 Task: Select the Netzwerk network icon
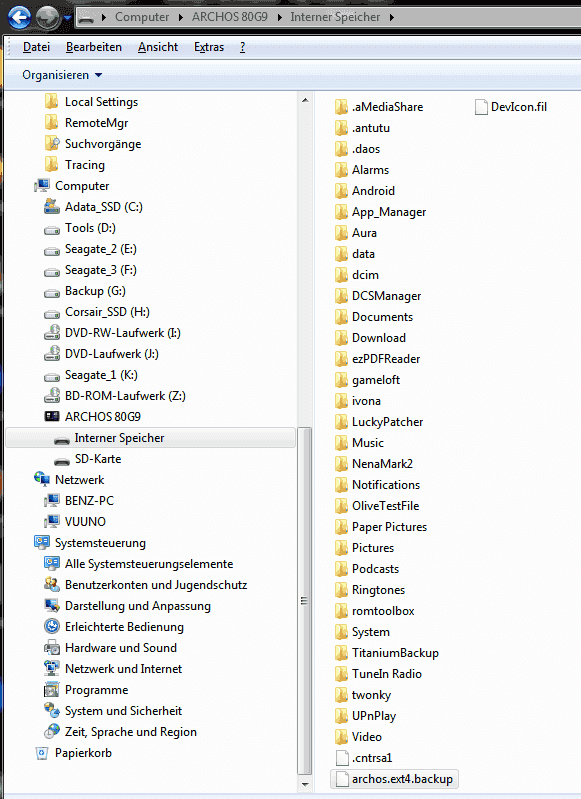coord(42,480)
